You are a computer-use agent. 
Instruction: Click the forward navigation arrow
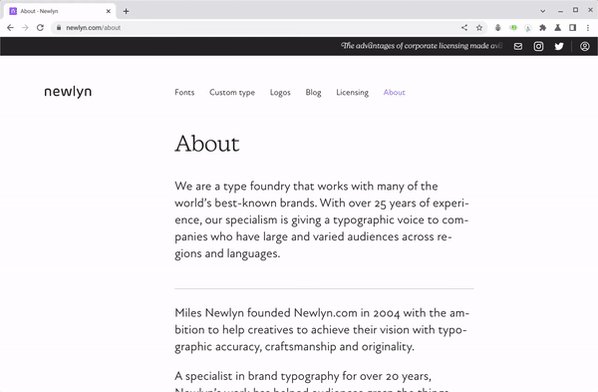[25, 27]
